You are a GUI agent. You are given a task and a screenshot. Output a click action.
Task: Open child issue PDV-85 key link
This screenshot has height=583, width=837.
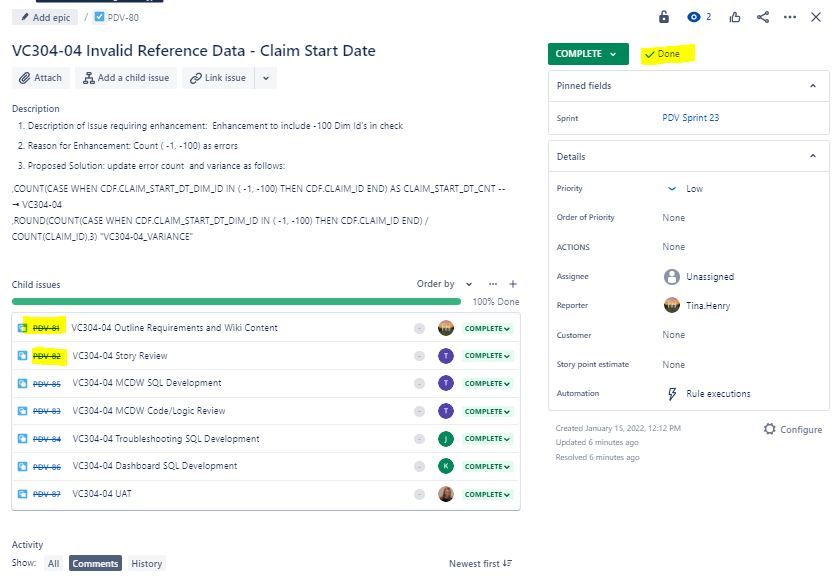[x=46, y=384]
